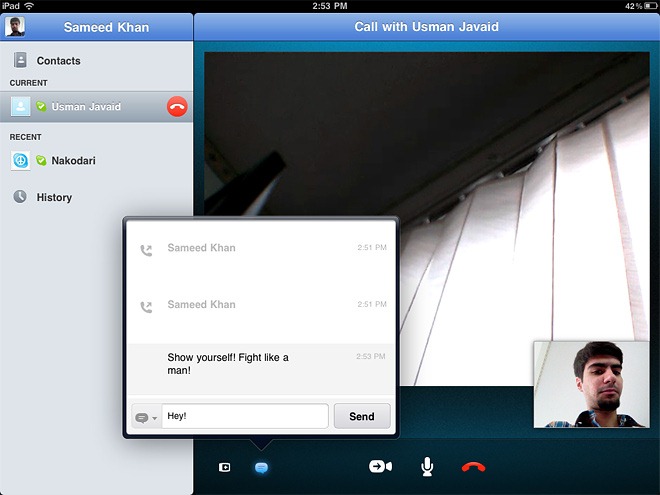
Task: Click outgoing call icon on first chat entry
Action: tap(146, 250)
